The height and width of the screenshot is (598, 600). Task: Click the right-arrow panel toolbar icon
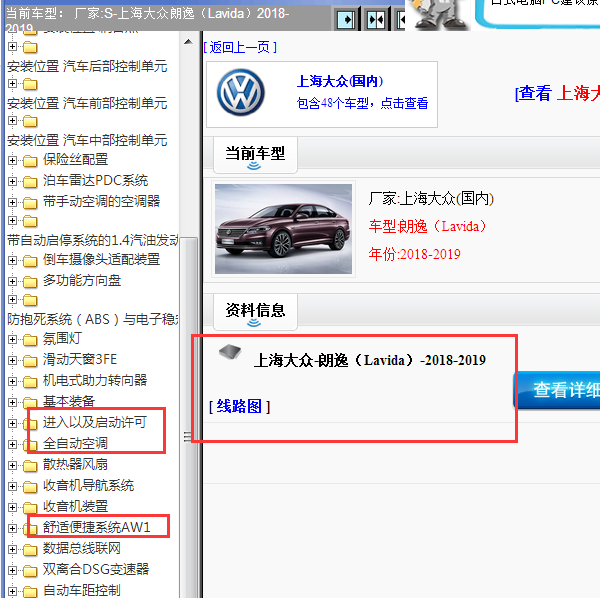[346, 19]
